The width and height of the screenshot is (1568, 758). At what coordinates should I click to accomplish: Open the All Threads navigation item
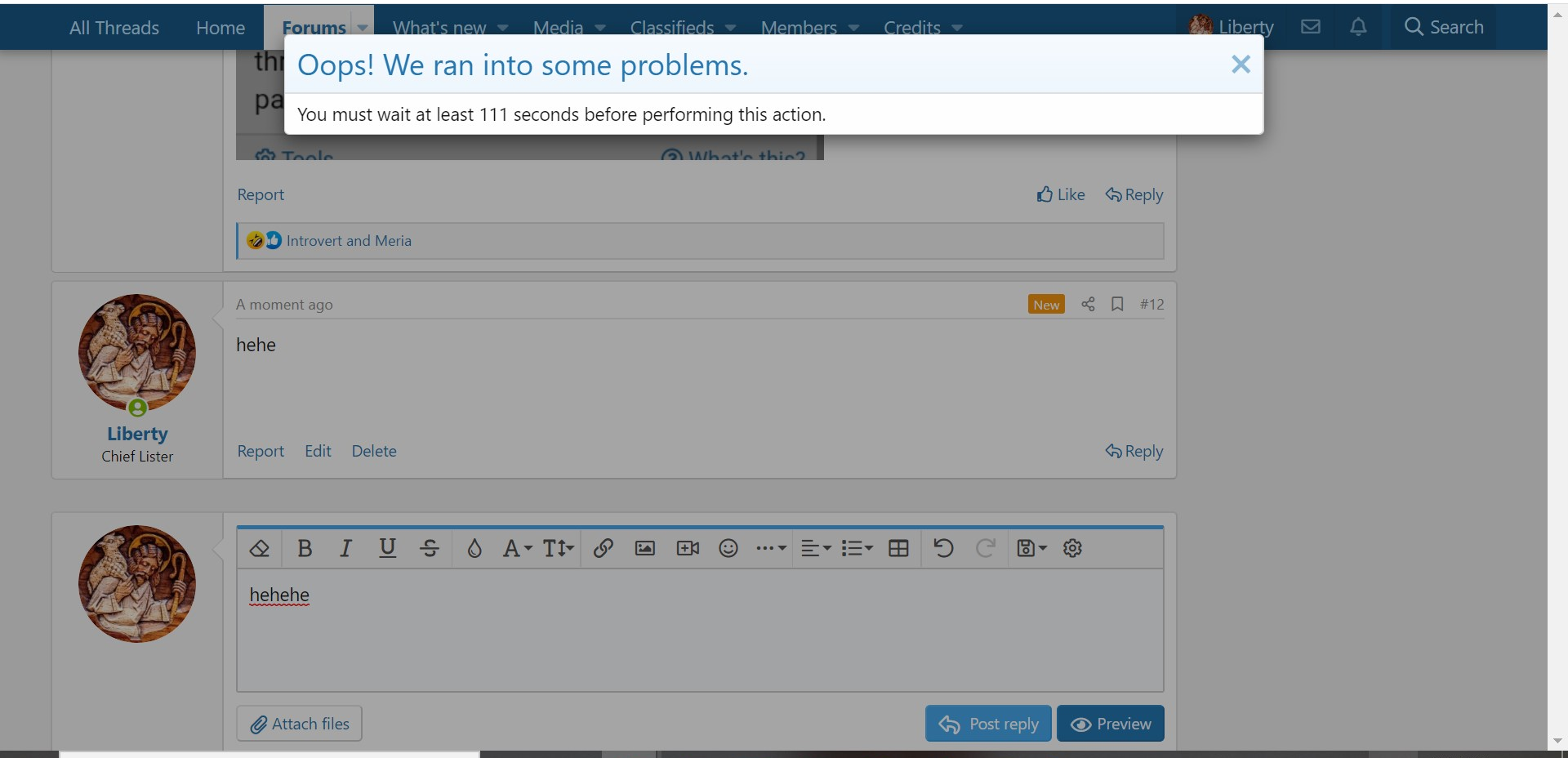click(114, 28)
